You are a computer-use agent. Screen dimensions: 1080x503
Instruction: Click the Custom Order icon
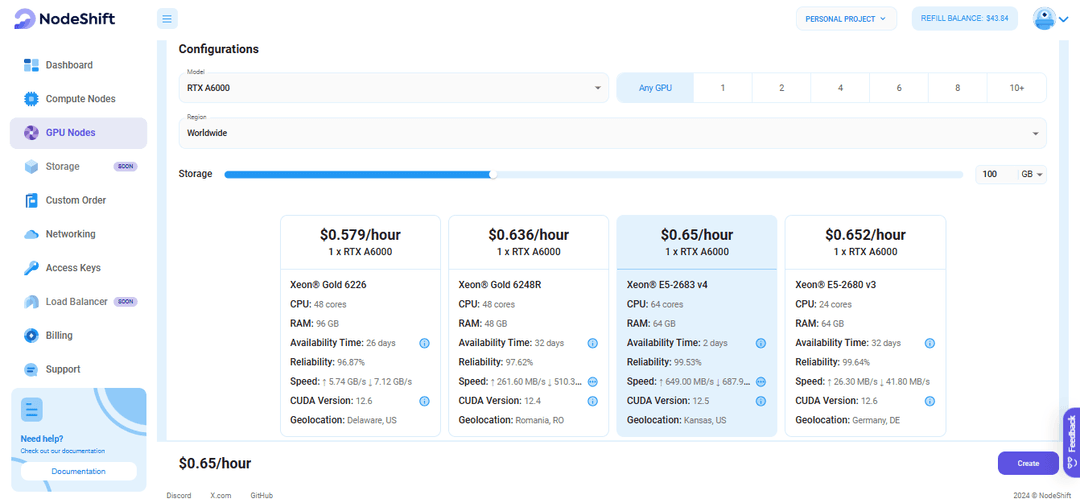click(x=31, y=200)
